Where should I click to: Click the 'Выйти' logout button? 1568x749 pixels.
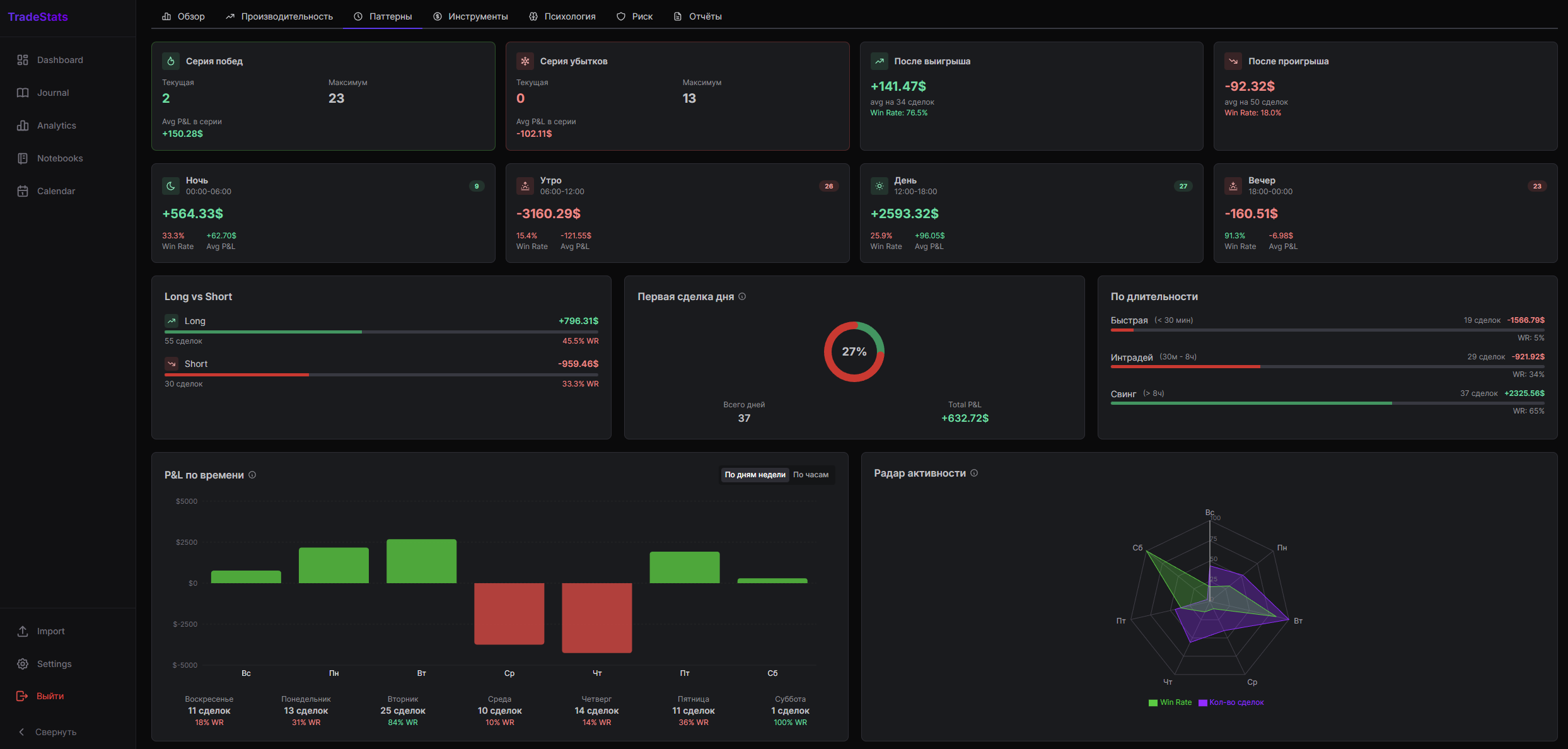(x=49, y=695)
